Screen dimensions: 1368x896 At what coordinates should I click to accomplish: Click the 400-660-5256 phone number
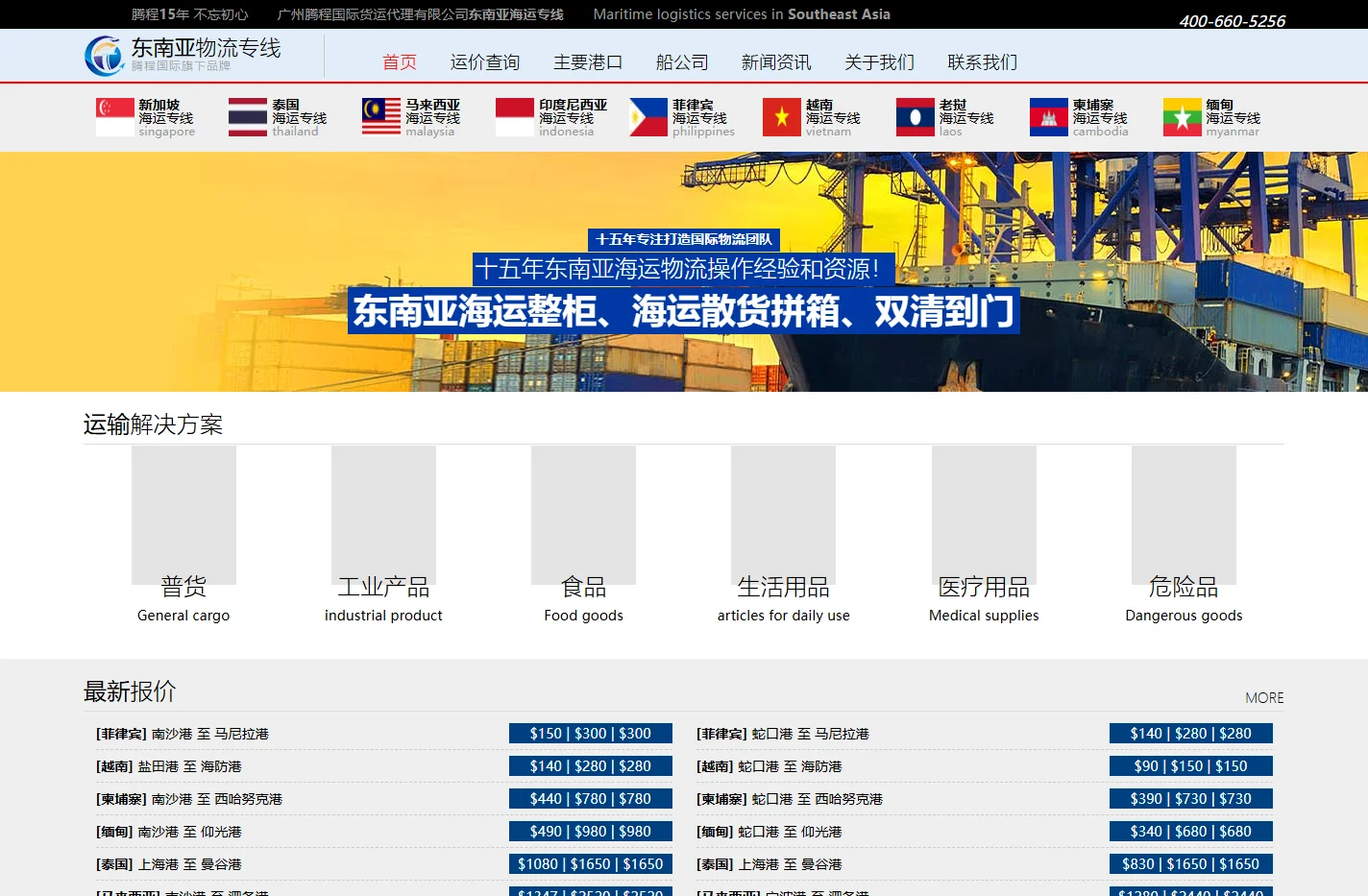(x=1232, y=21)
